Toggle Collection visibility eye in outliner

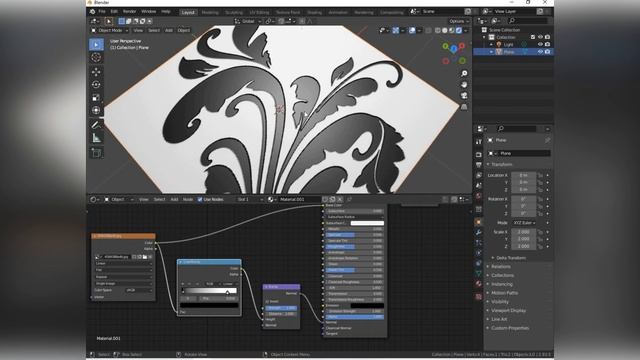tap(540, 37)
